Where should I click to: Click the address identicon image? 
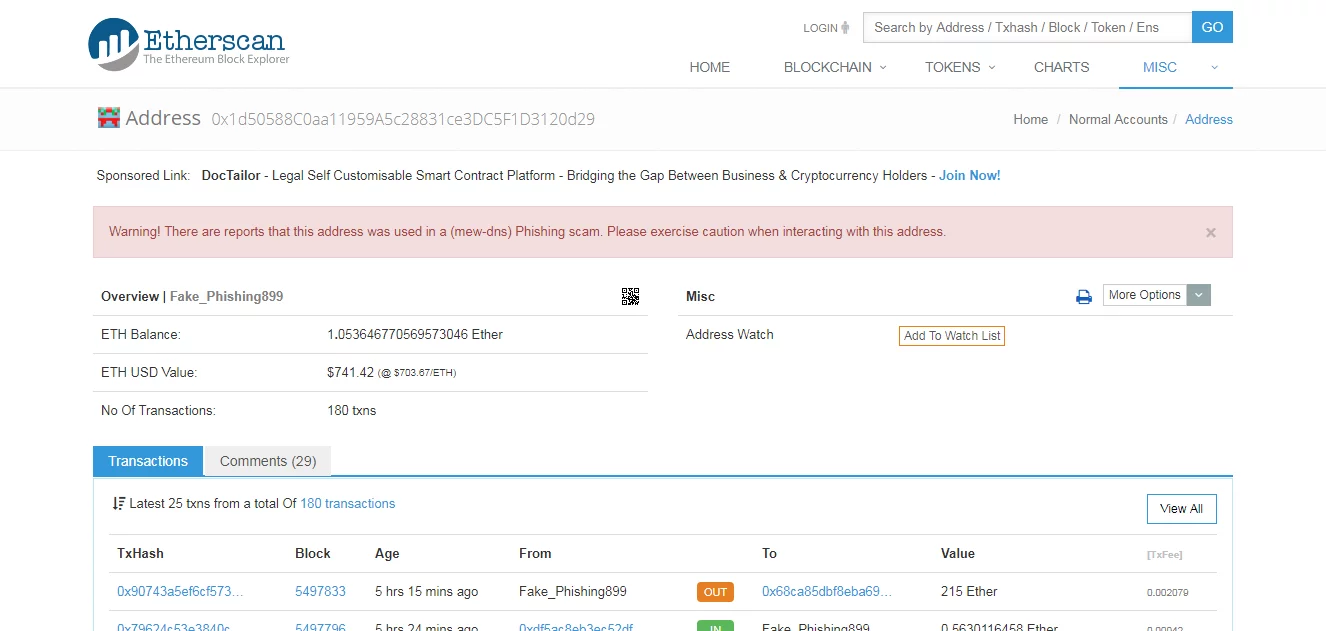click(x=108, y=118)
